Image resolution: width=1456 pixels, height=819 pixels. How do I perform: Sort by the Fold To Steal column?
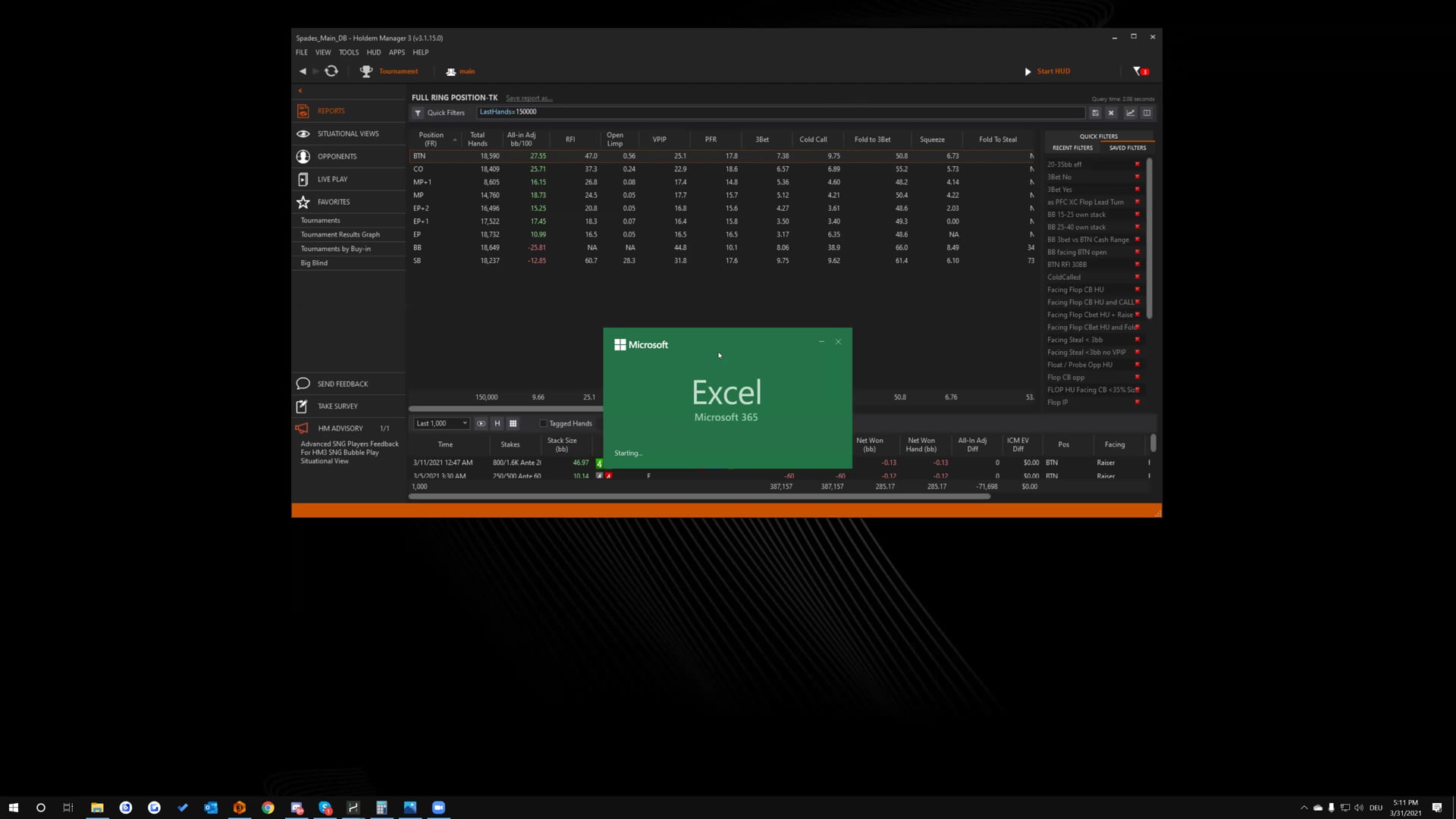(997, 140)
